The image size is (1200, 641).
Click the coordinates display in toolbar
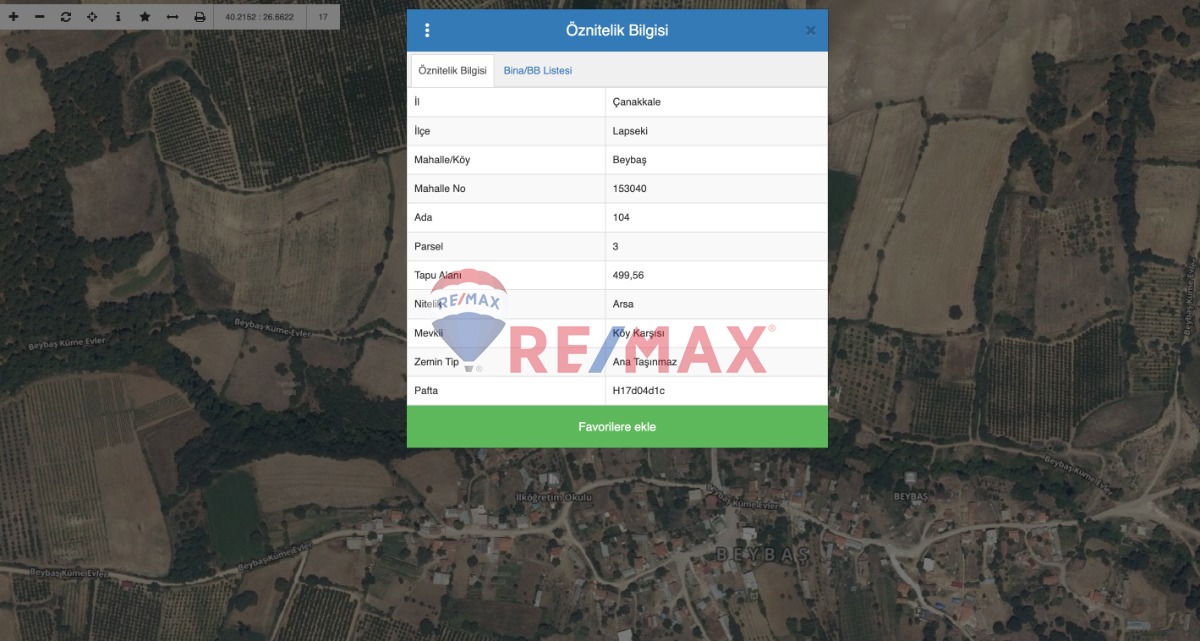[x=260, y=17]
